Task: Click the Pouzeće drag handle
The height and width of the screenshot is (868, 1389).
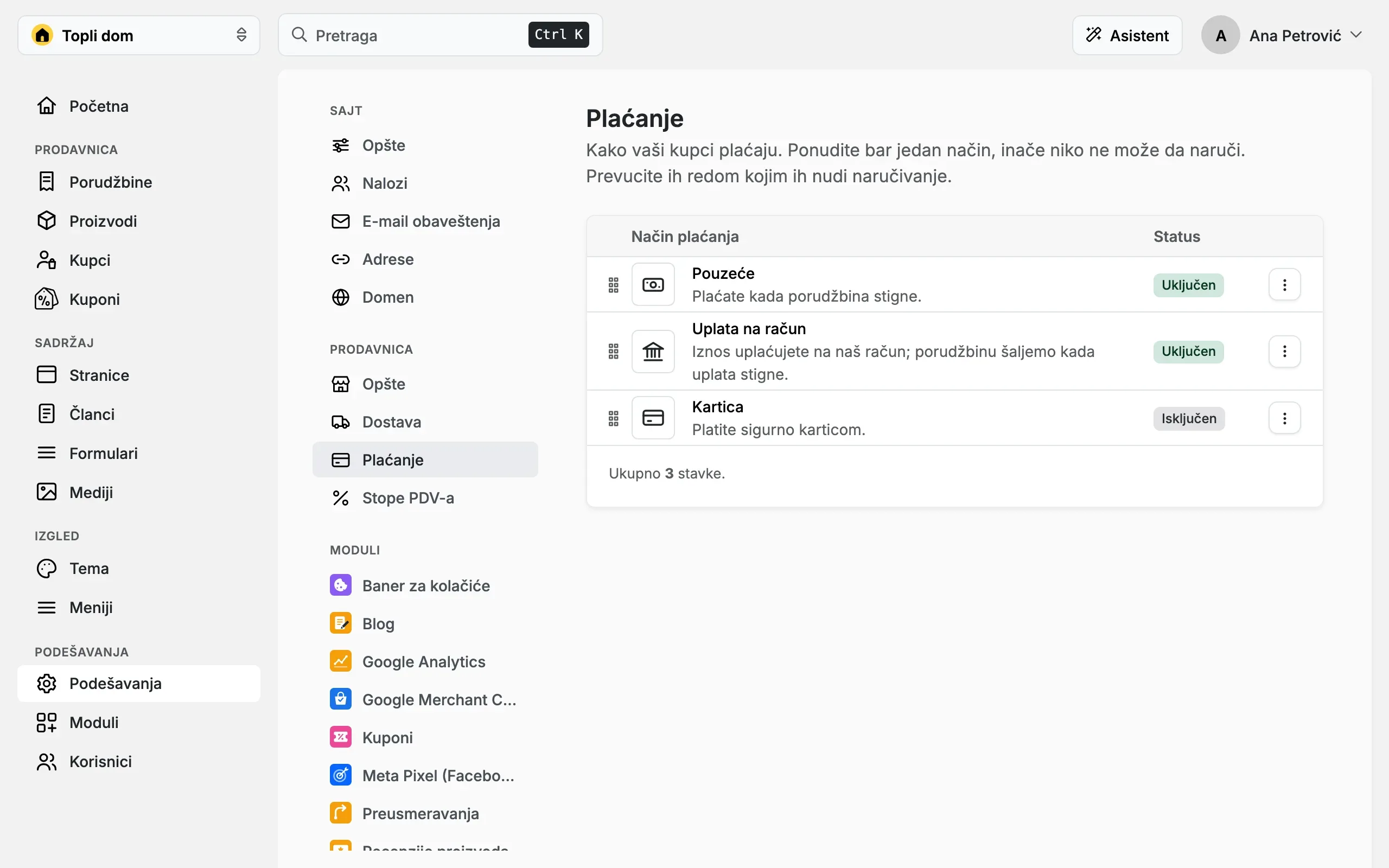Action: point(613,285)
